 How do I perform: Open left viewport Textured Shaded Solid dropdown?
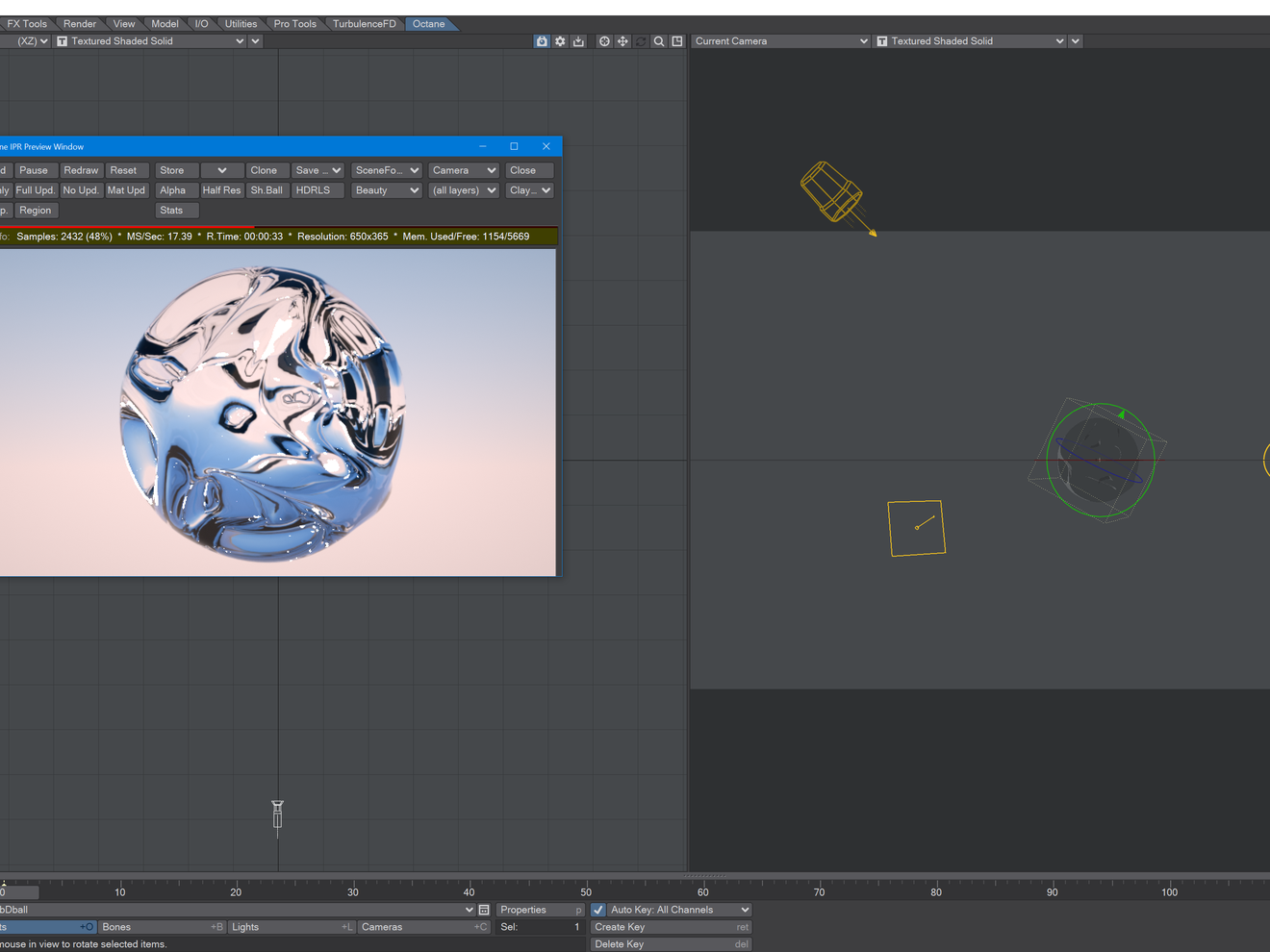point(151,41)
